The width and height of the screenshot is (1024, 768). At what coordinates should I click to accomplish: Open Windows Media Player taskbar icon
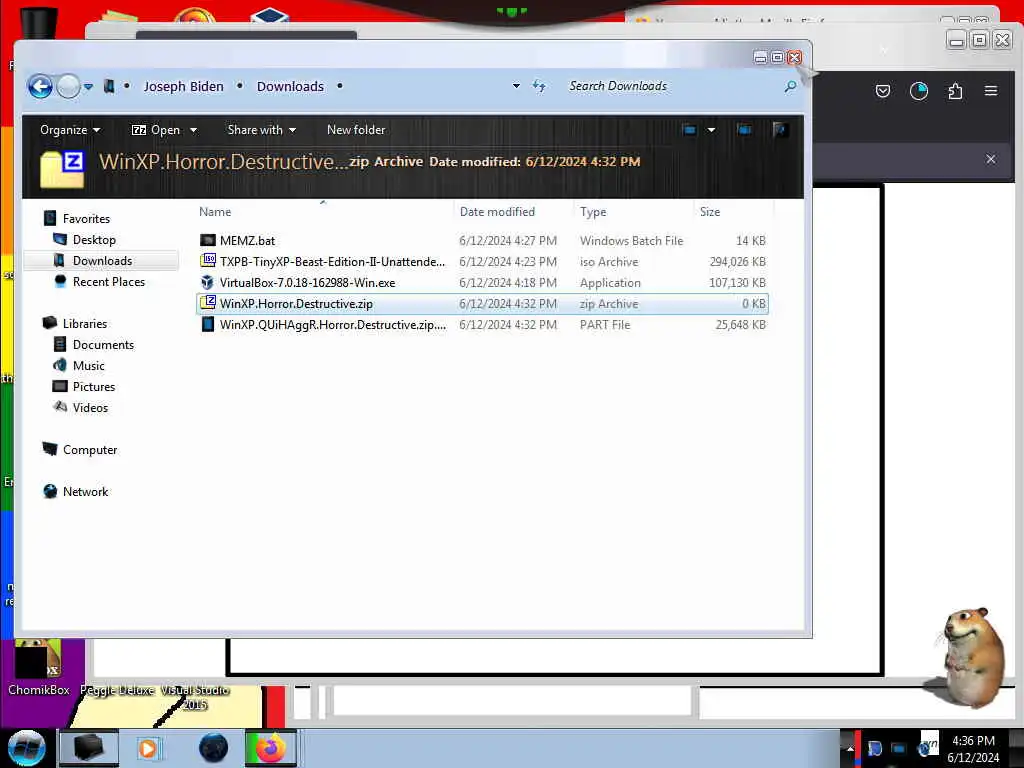[x=148, y=748]
